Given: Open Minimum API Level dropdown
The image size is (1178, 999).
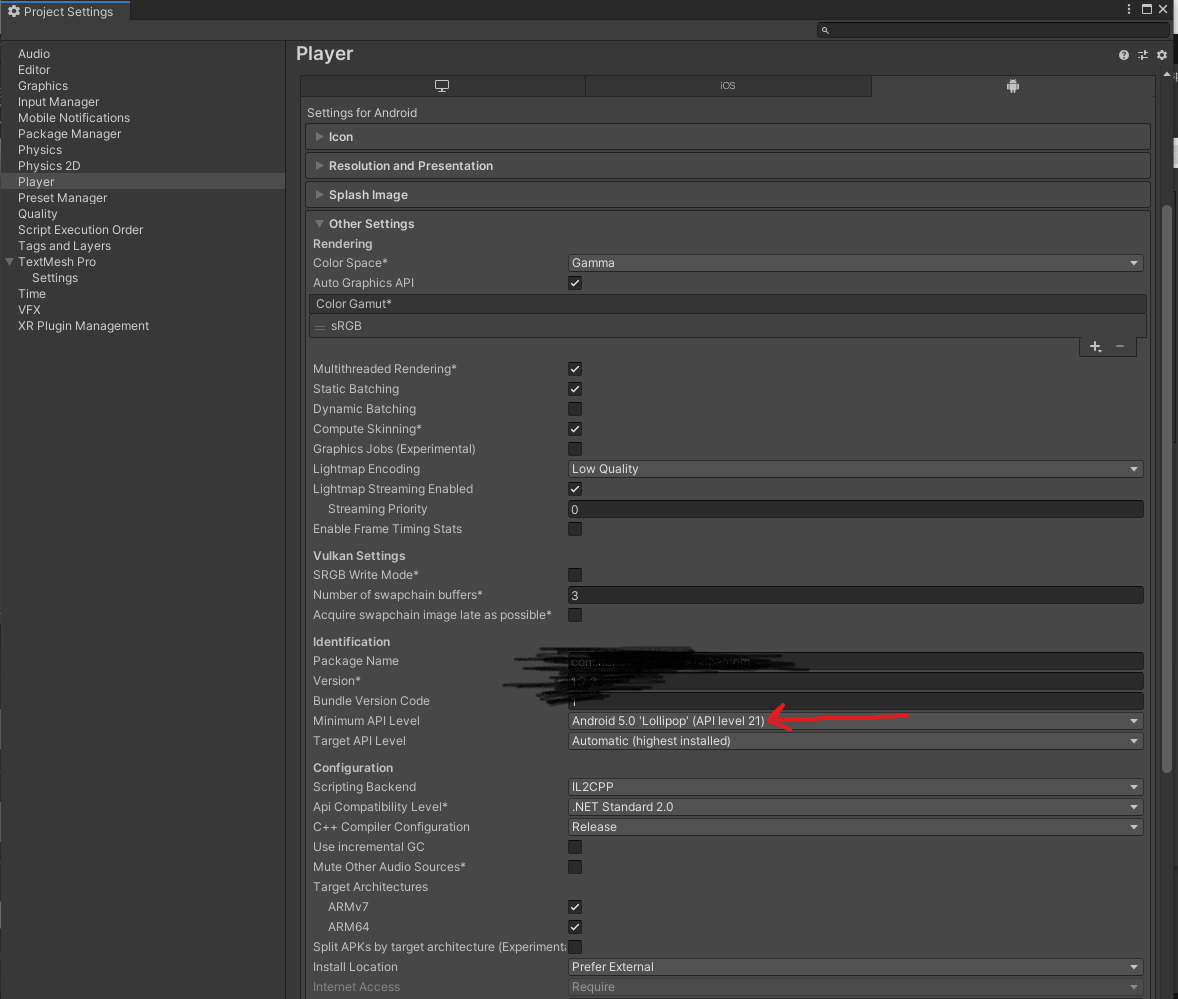Looking at the screenshot, I should click(x=855, y=721).
